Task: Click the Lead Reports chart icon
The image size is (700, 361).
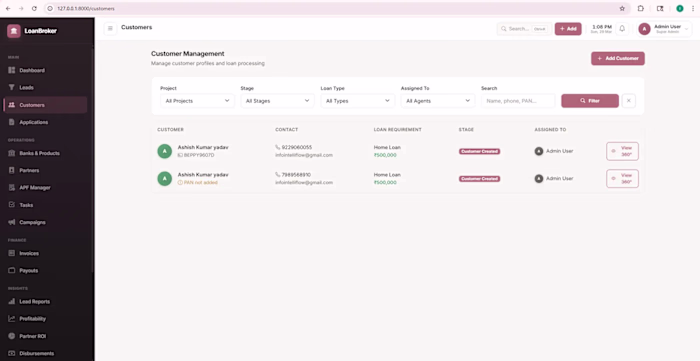Action: pos(12,302)
